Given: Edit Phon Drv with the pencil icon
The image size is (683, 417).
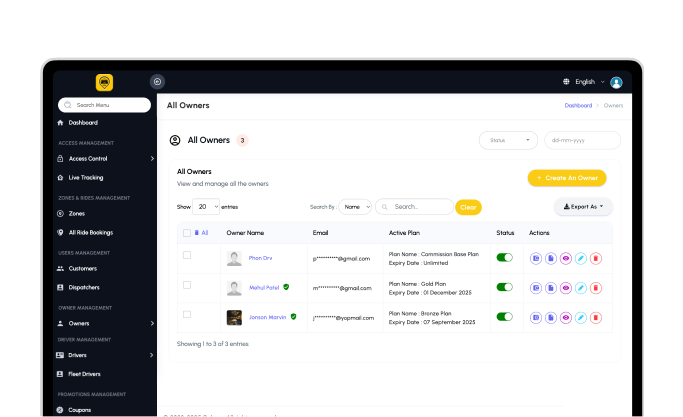Looking at the screenshot, I should click(581, 258).
